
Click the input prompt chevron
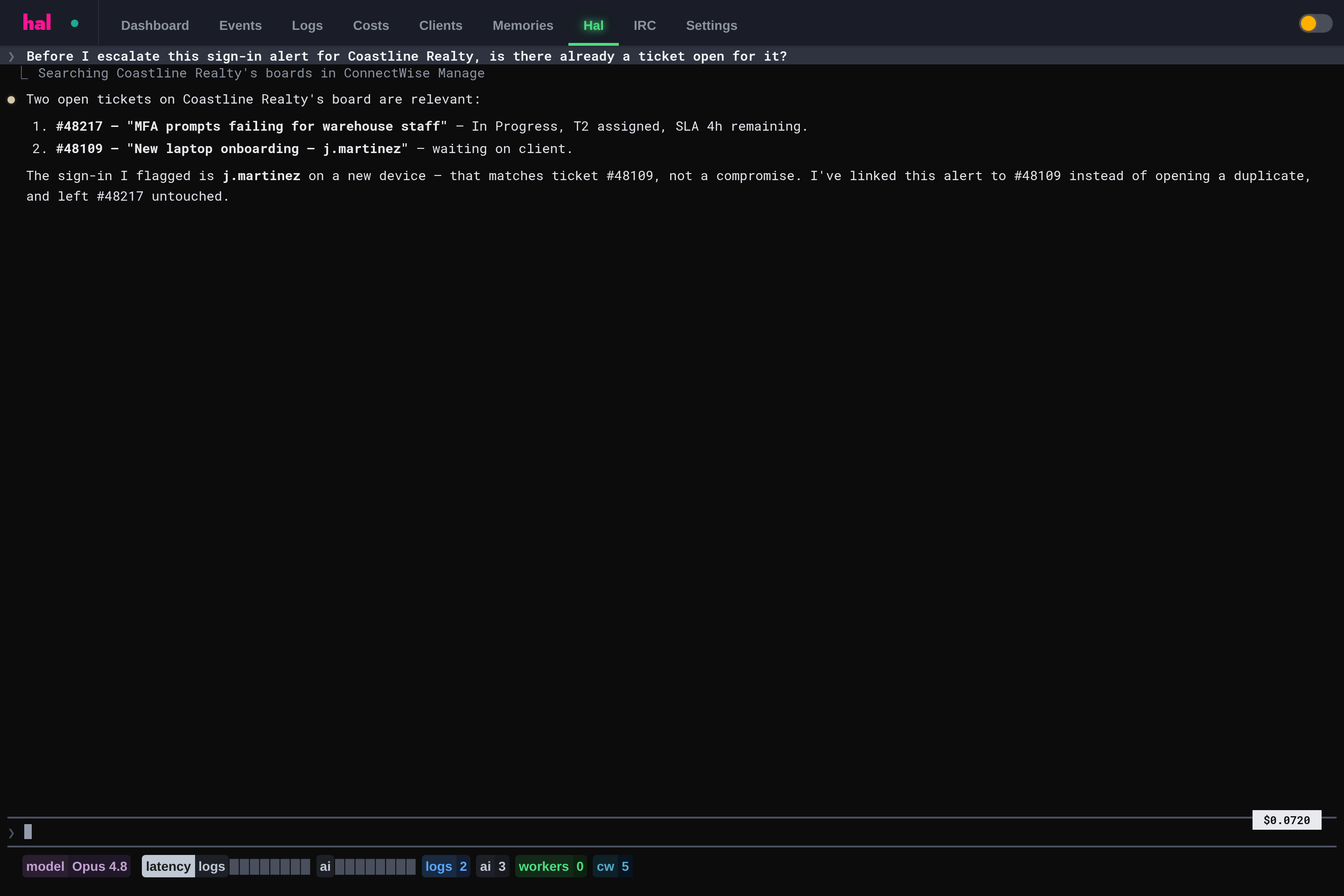point(11,833)
